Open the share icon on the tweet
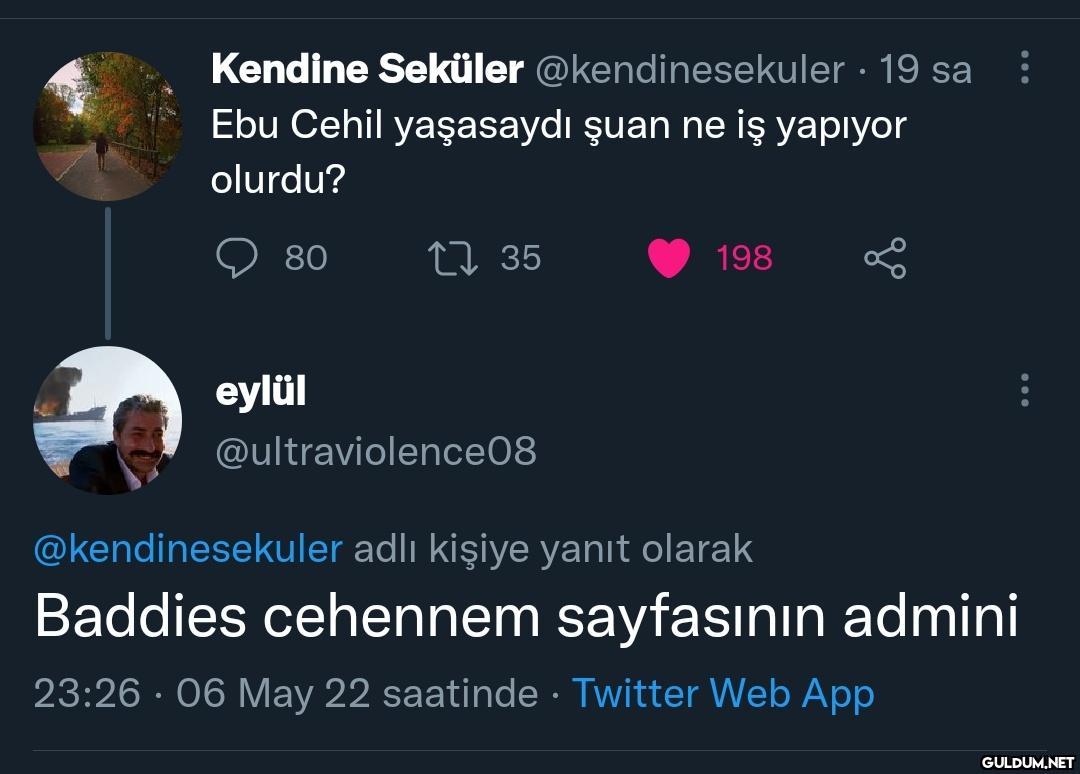Viewport: 1080px width, 774px height. click(885, 258)
